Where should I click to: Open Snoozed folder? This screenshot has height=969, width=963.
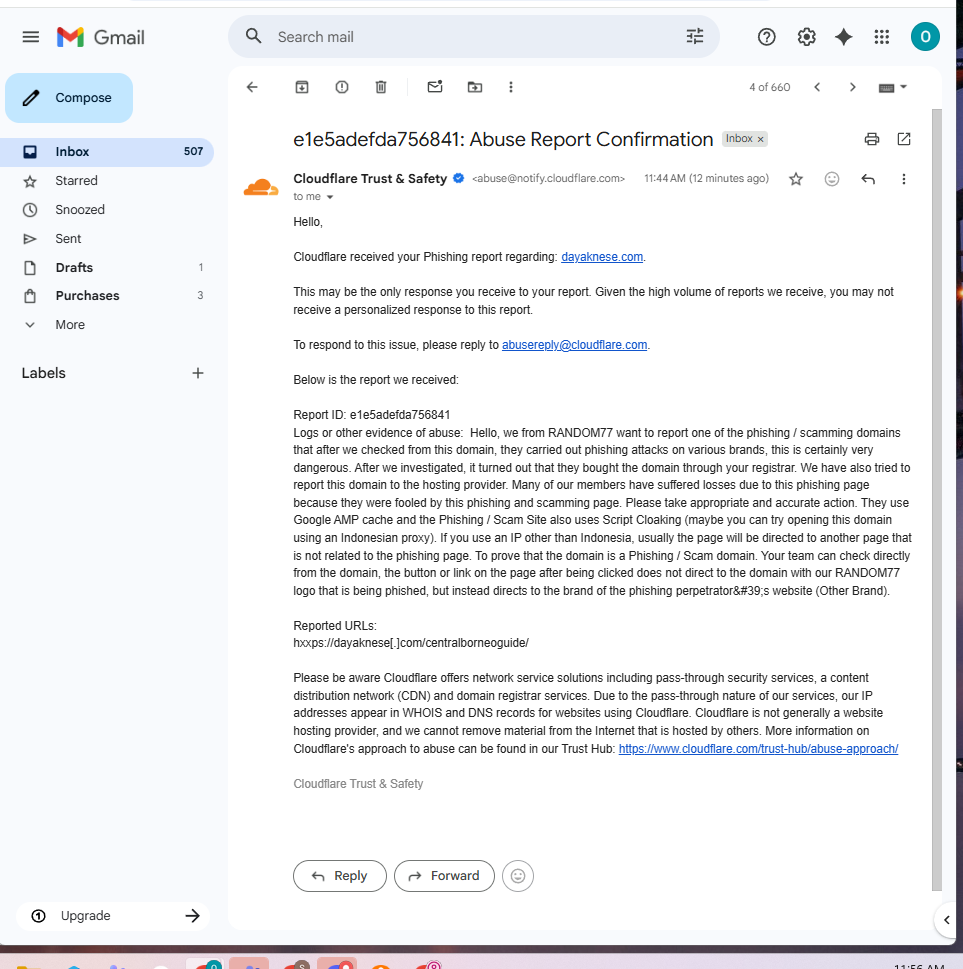pos(107,209)
